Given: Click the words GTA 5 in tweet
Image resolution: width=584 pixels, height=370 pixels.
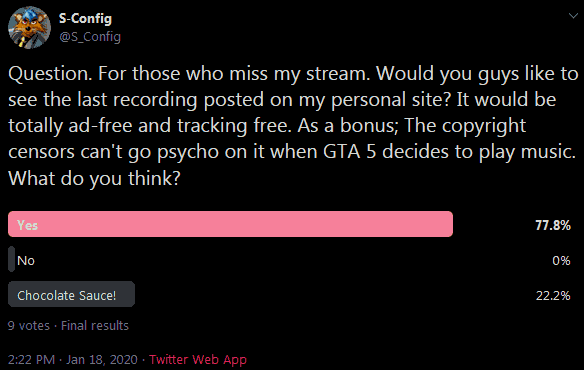Looking at the screenshot, I should coord(350,152).
